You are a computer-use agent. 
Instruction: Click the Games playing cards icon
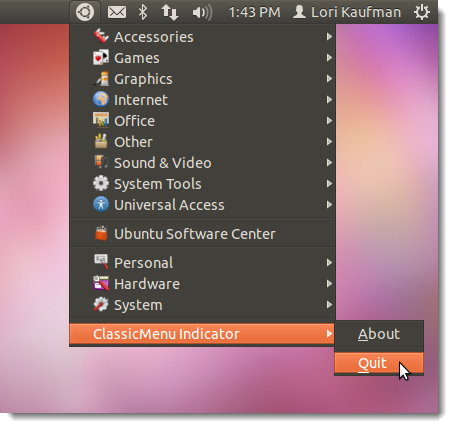[101, 58]
